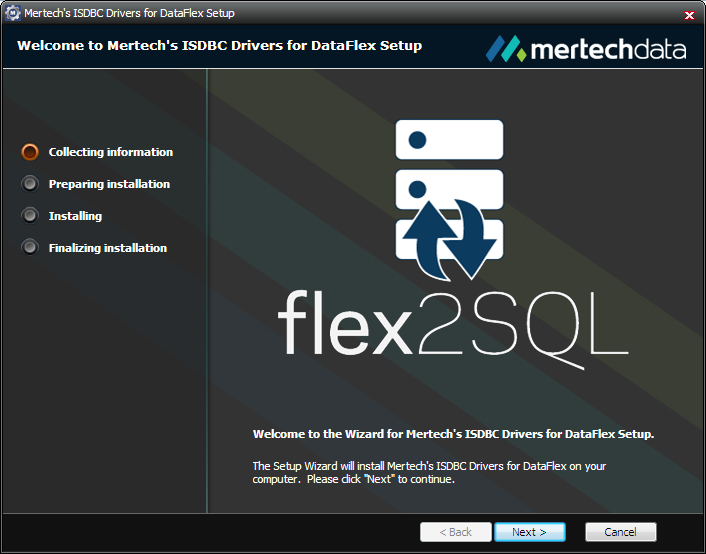Click the Finalizing installation step label
706x554 pixels.
point(107,248)
